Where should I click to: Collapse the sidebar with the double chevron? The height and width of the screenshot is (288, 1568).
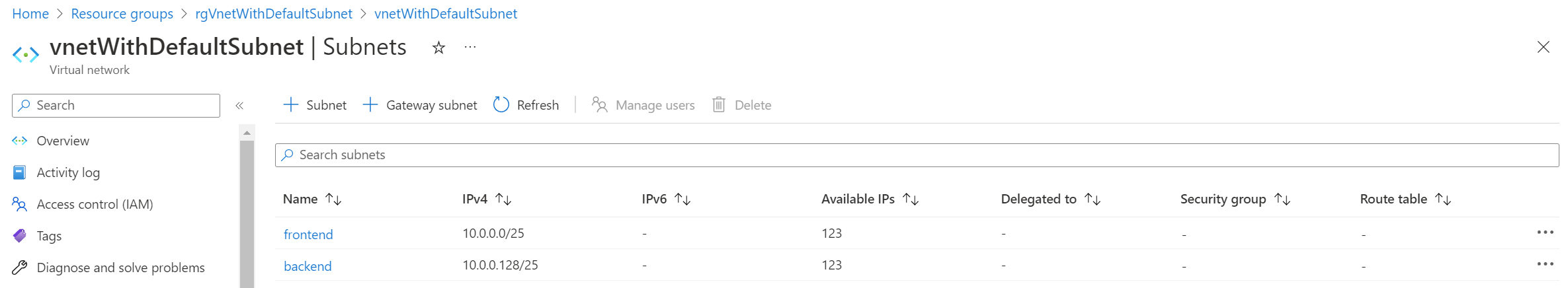239,106
